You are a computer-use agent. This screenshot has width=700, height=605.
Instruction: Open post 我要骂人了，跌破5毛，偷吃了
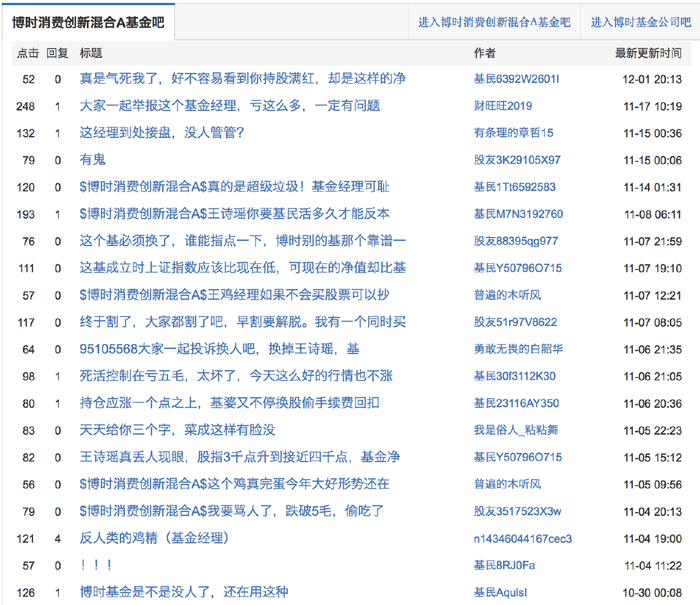click(x=231, y=511)
